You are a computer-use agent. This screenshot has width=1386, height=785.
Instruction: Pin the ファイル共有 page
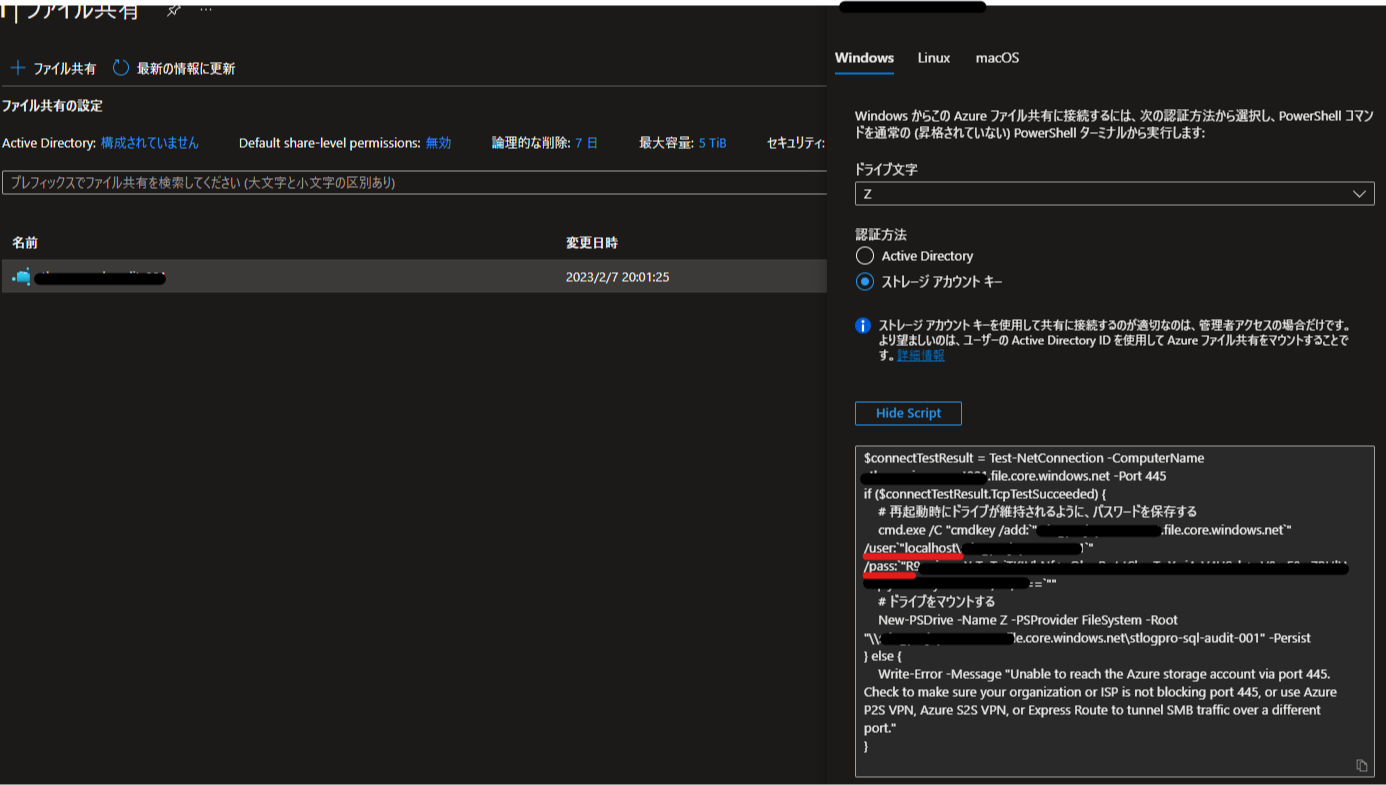[172, 11]
